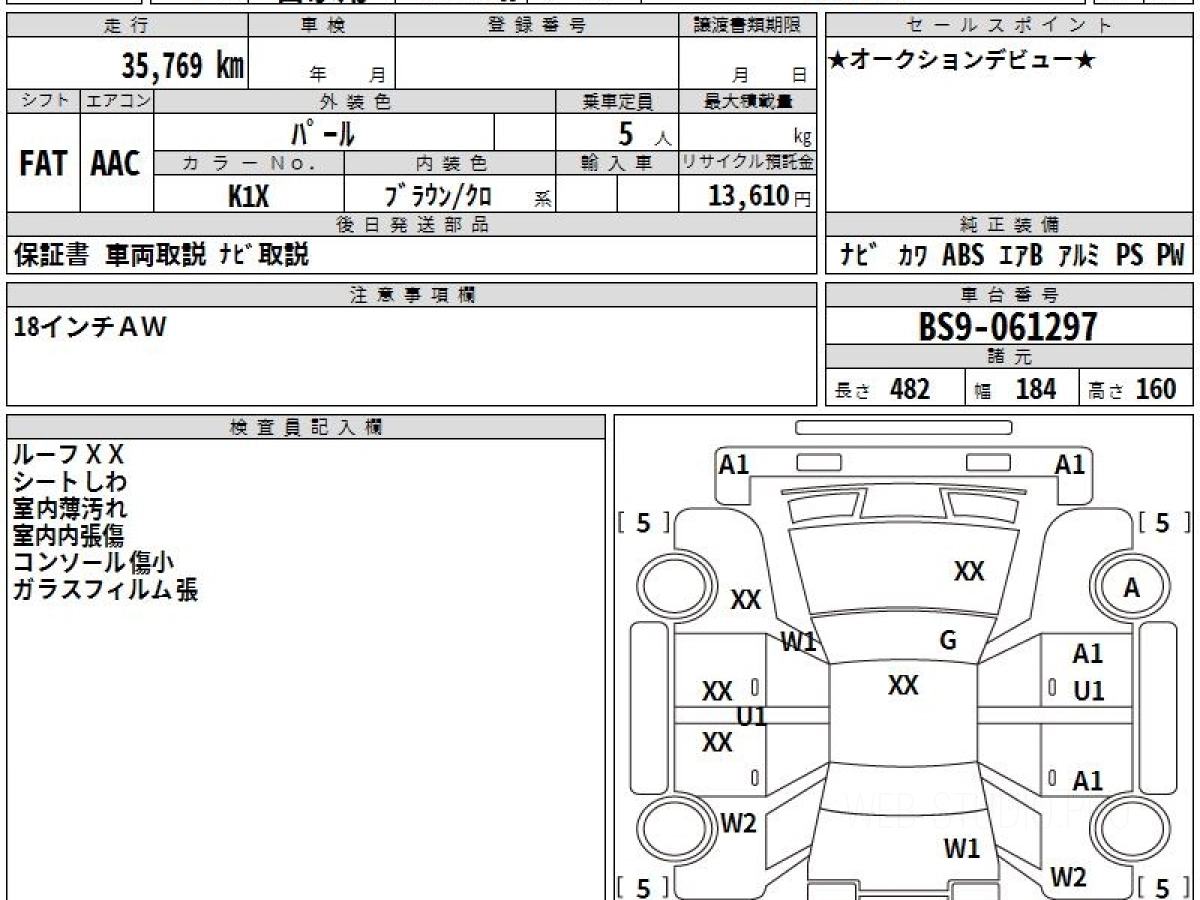Click the 車検 header cell

(321, 26)
